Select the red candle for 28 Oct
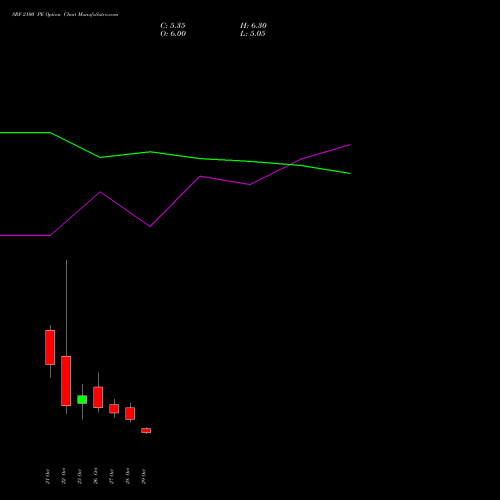Screen dimensions: 500x500 130,413
